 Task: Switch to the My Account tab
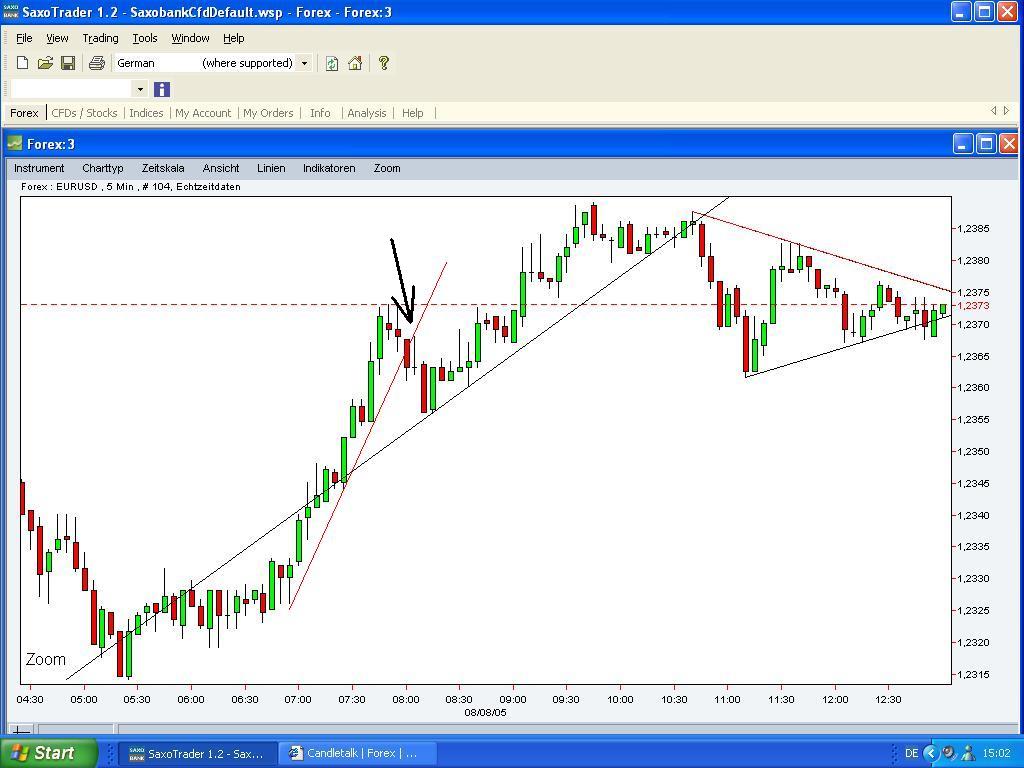pos(203,113)
